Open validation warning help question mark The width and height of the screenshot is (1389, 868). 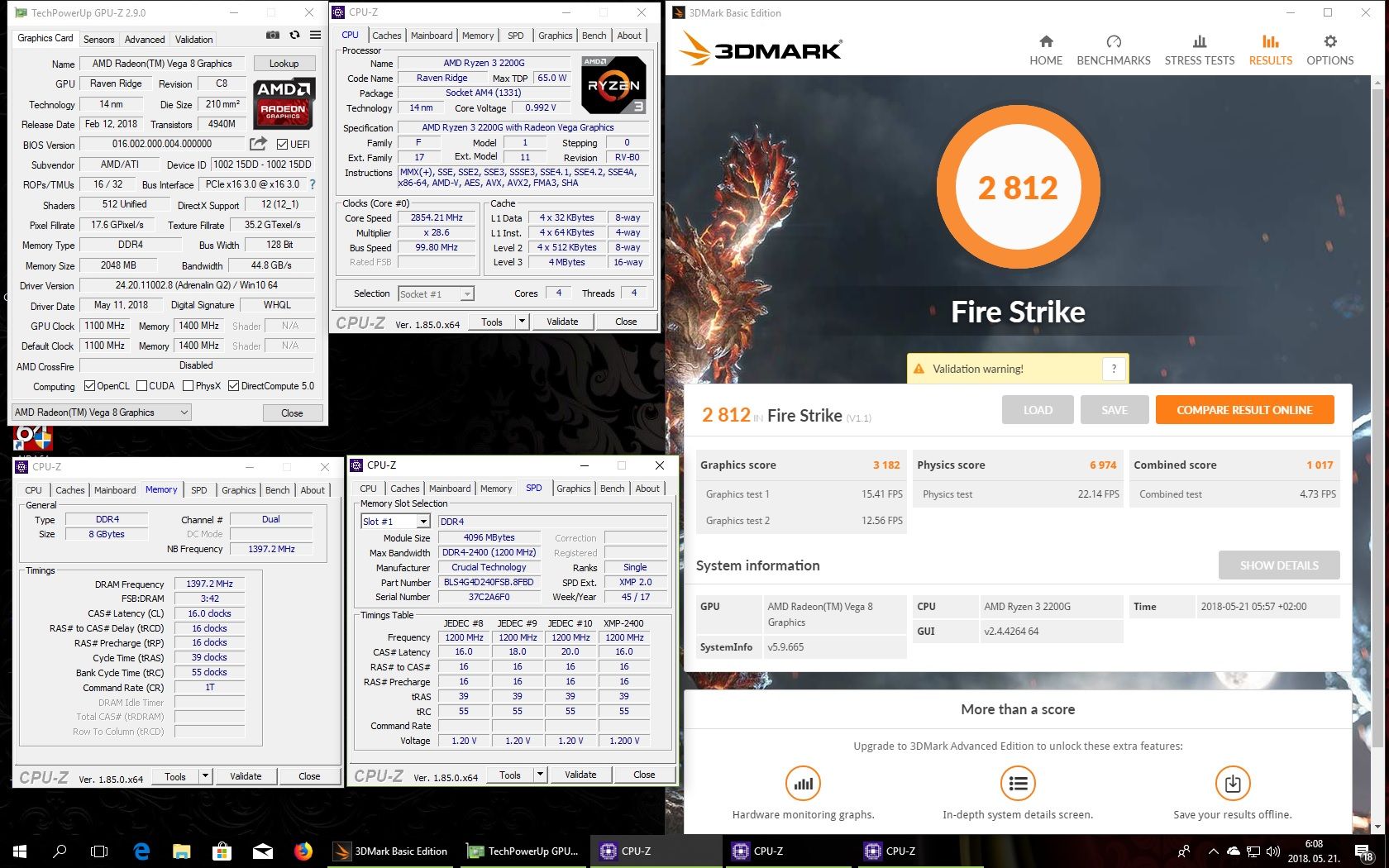pyautogui.click(x=1114, y=369)
